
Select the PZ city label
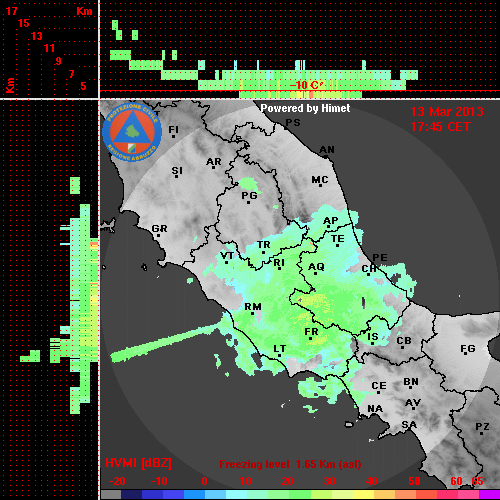coord(482,426)
